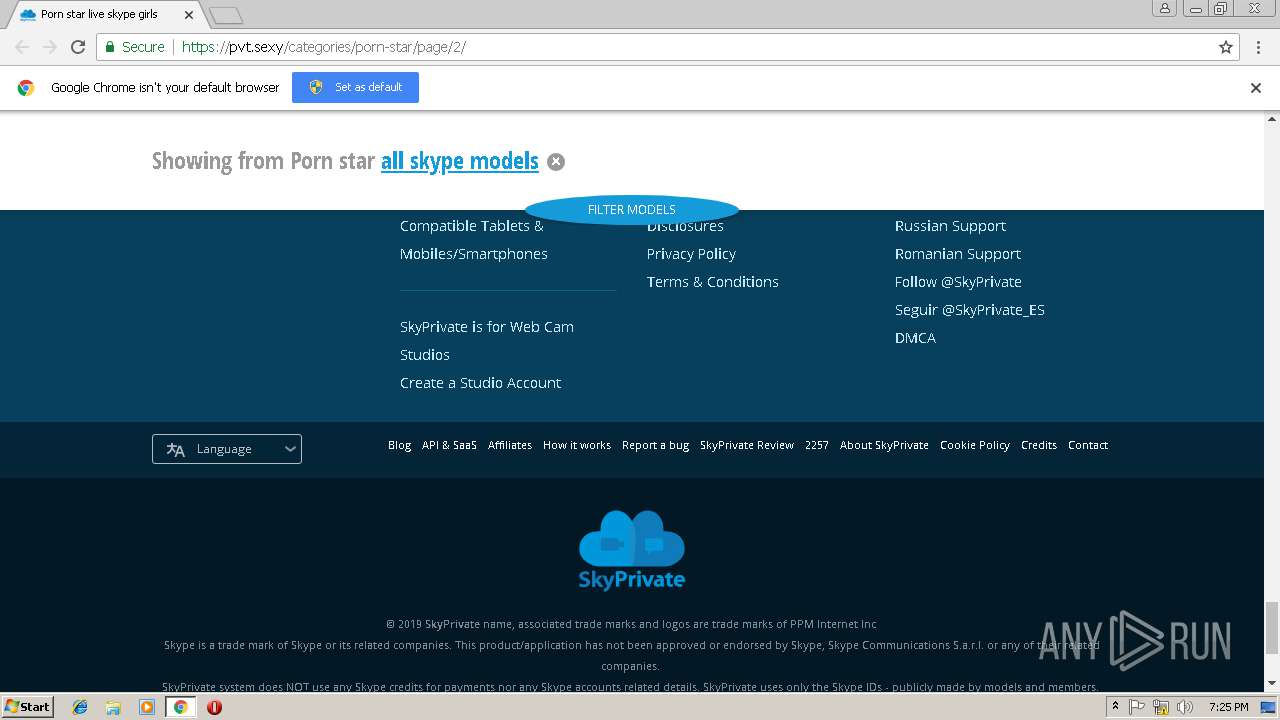Open the Language dropdown
Image resolution: width=1280 pixels, height=720 pixels.
click(x=227, y=449)
